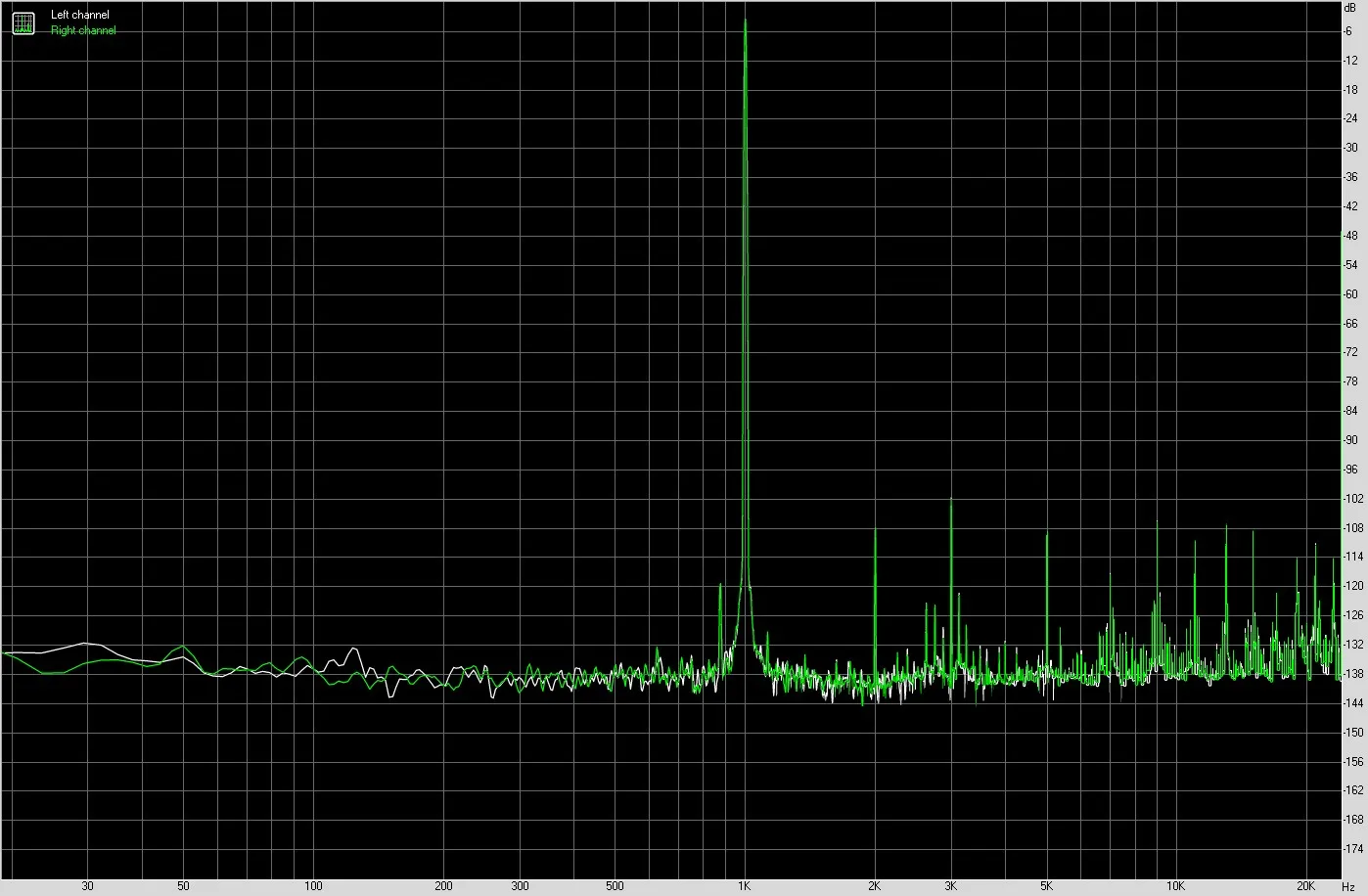
Task: Click the graph legend icon
Action: pyautogui.click(x=23, y=23)
